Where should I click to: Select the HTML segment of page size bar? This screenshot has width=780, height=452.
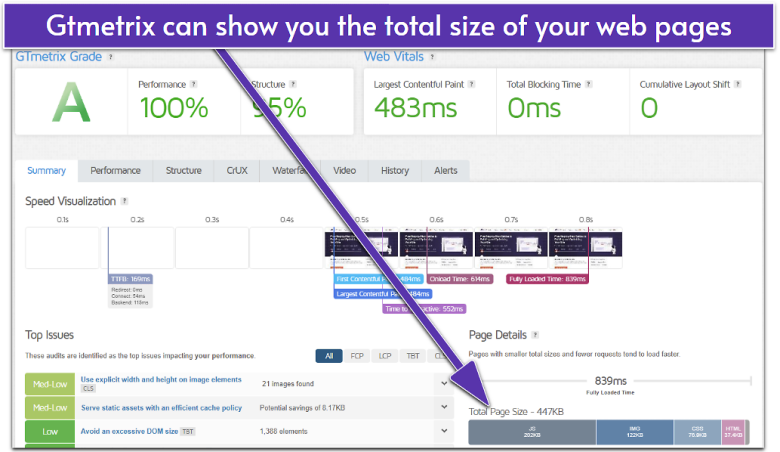733,432
